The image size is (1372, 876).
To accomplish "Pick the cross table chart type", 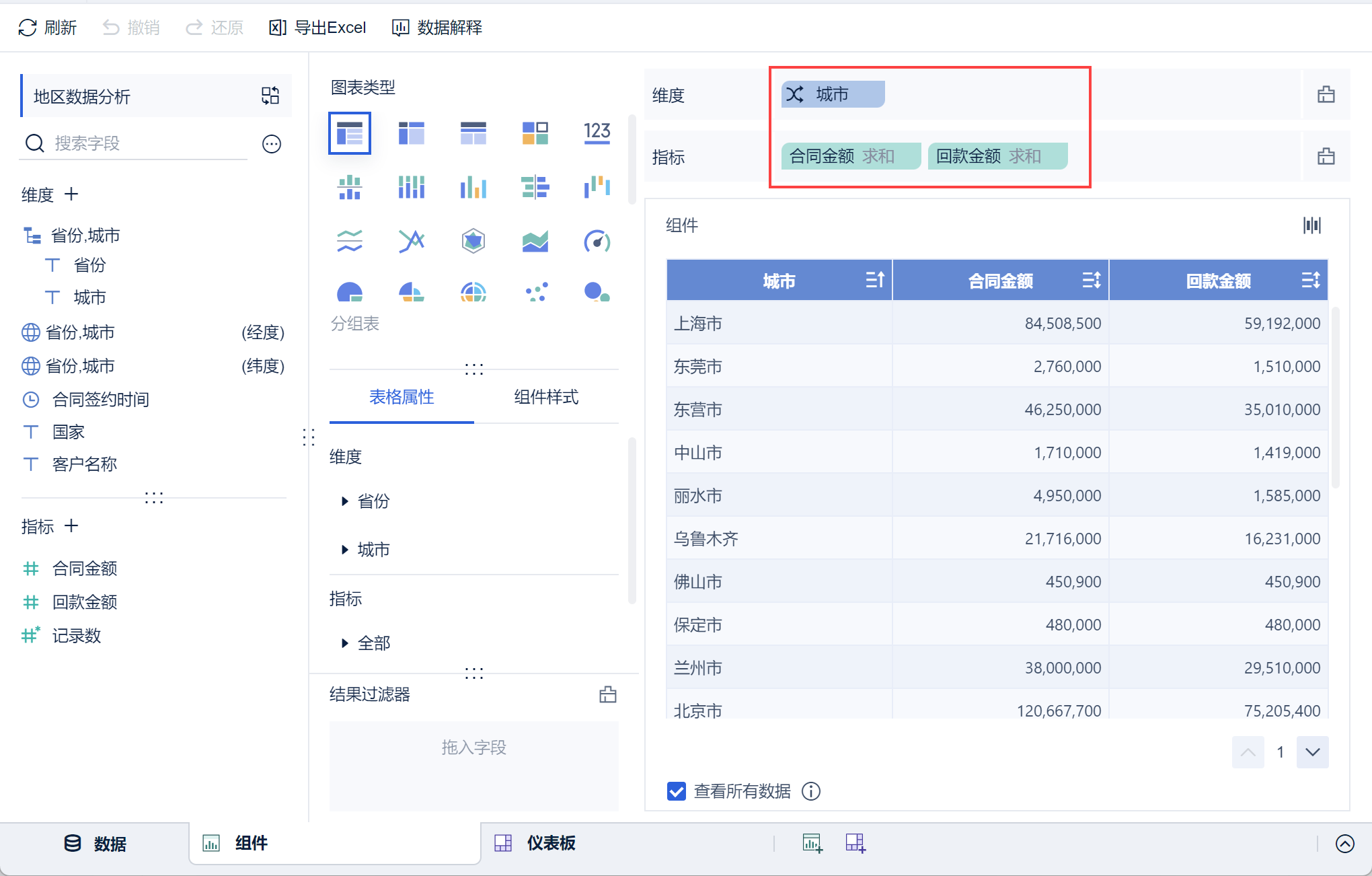I will click(x=411, y=133).
